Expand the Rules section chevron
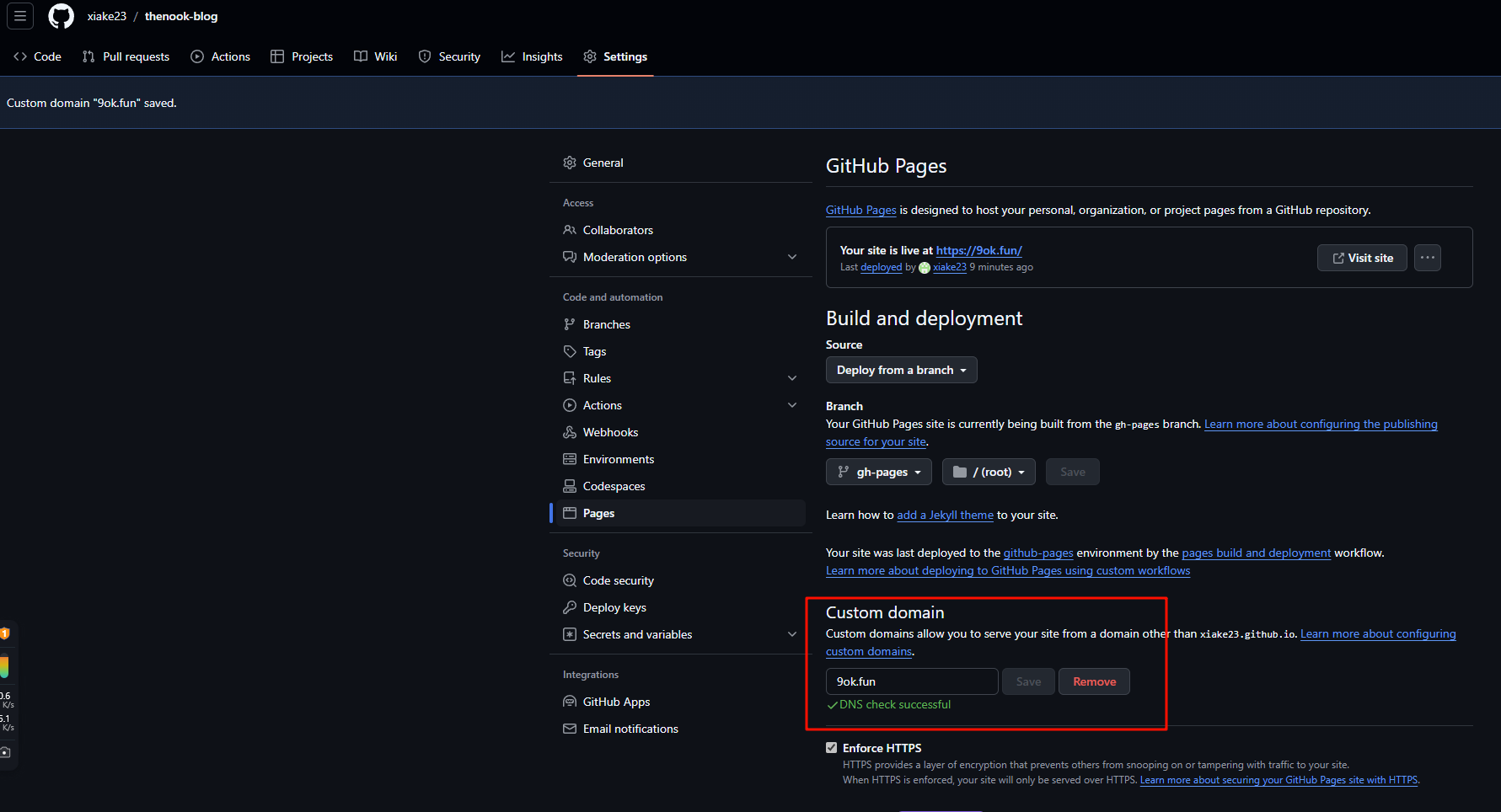This screenshot has height=812, width=1501. click(792, 378)
